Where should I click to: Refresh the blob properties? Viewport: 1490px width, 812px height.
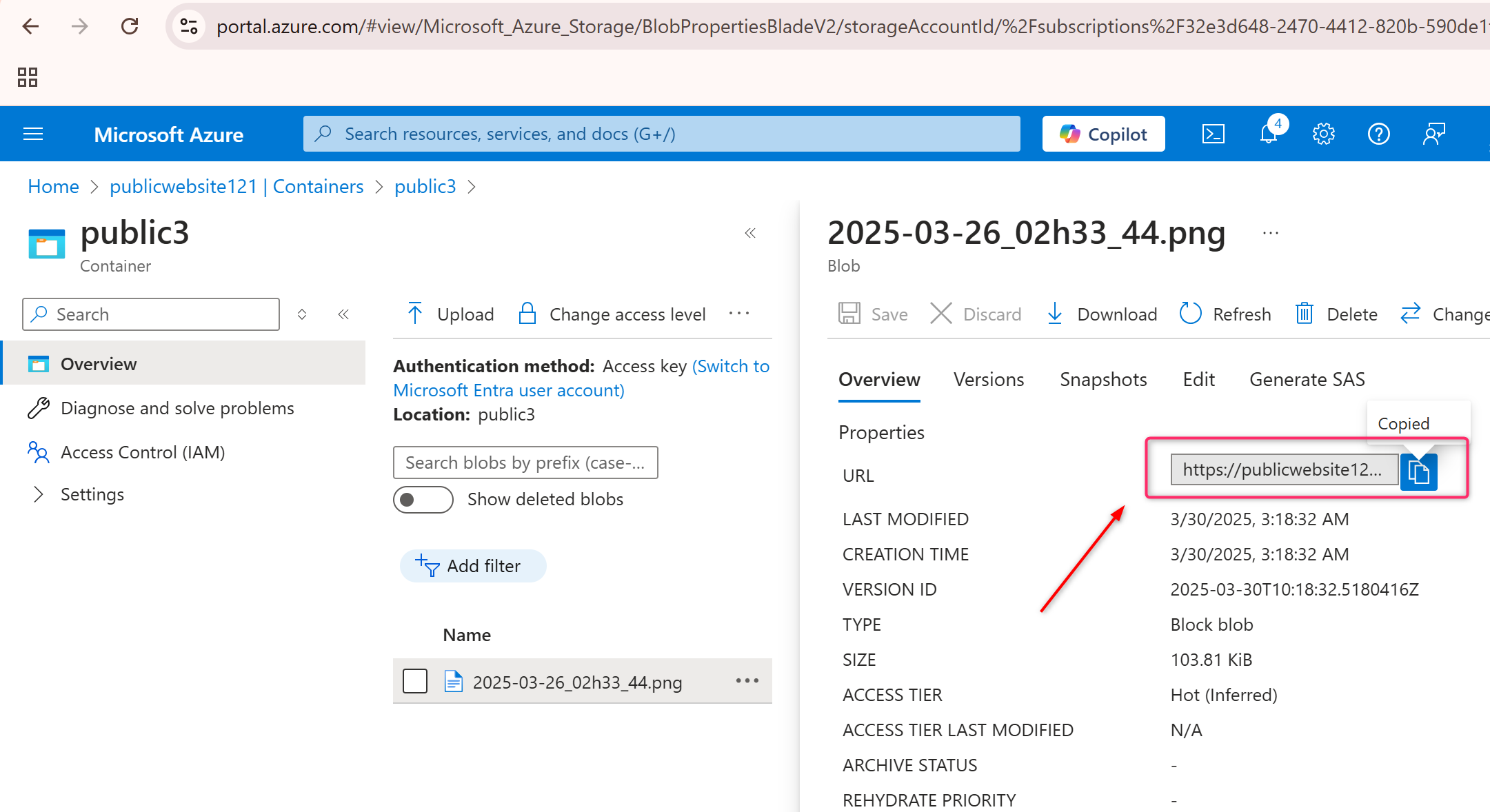(1225, 314)
